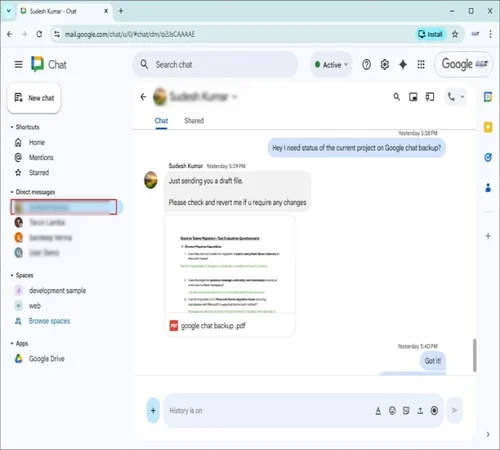
Task: Open the web space
Action: coord(34,306)
